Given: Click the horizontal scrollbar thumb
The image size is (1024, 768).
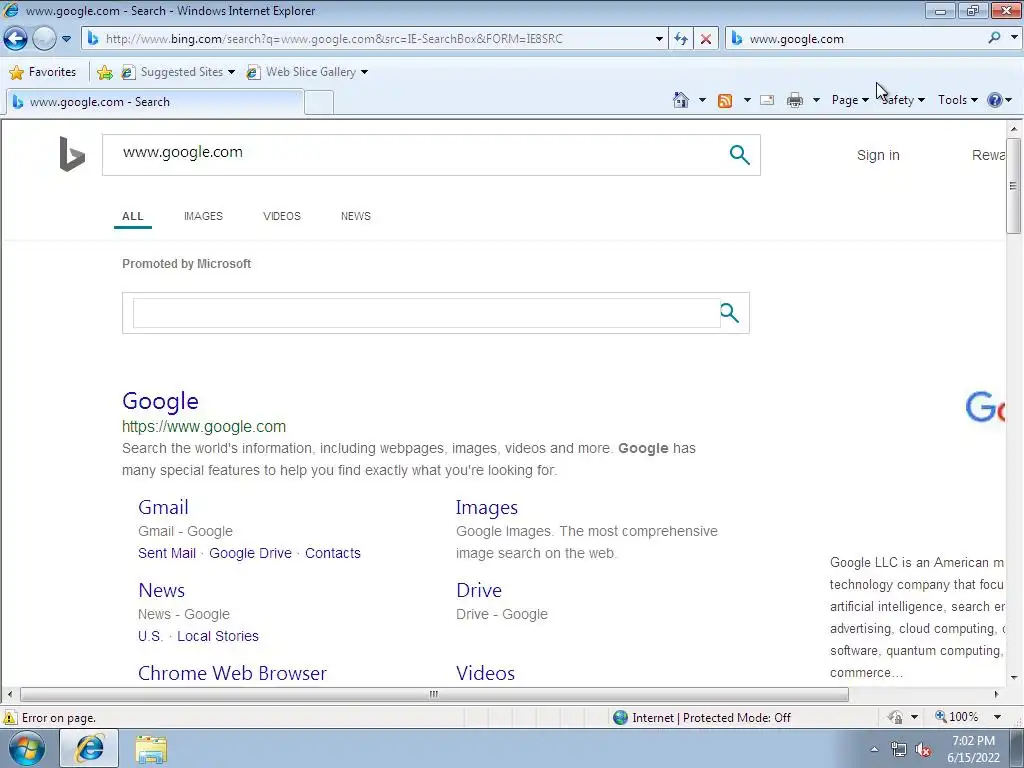Looking at the screenshot, I should [x=434, y=694].
